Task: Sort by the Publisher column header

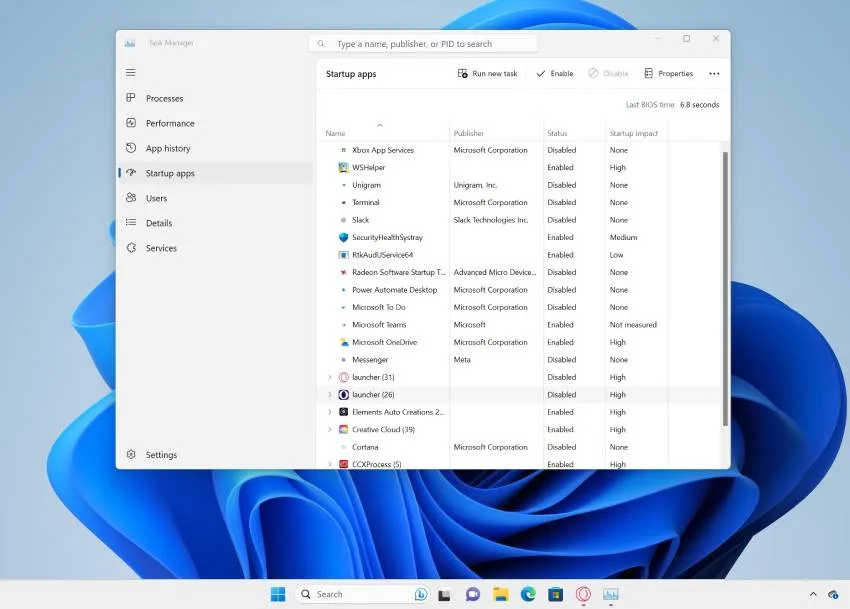Action: 496,133
